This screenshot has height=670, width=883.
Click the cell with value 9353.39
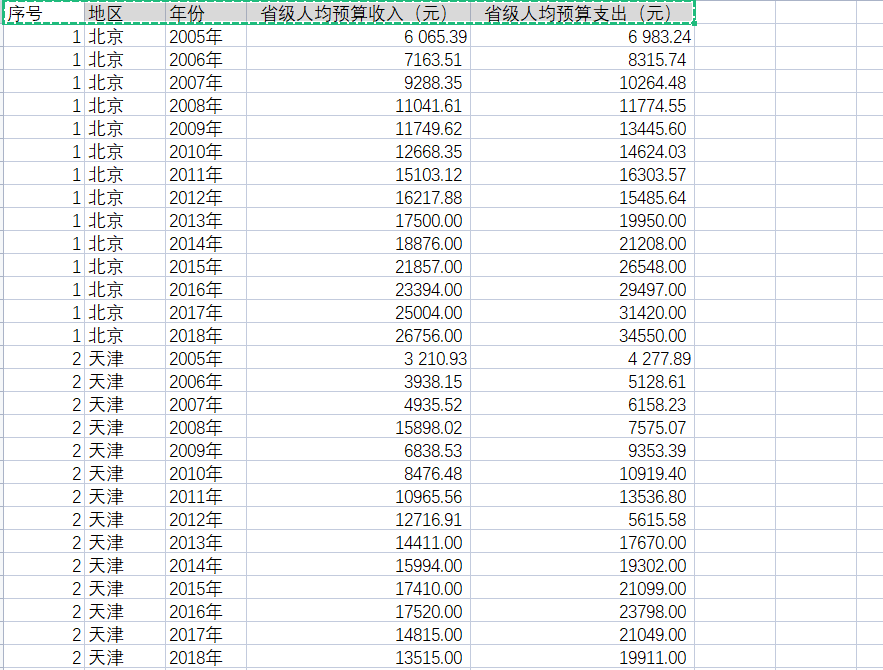point(582,450)
